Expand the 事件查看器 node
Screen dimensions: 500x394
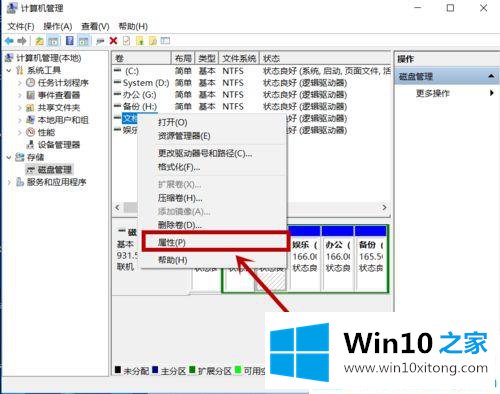(20, 95)
